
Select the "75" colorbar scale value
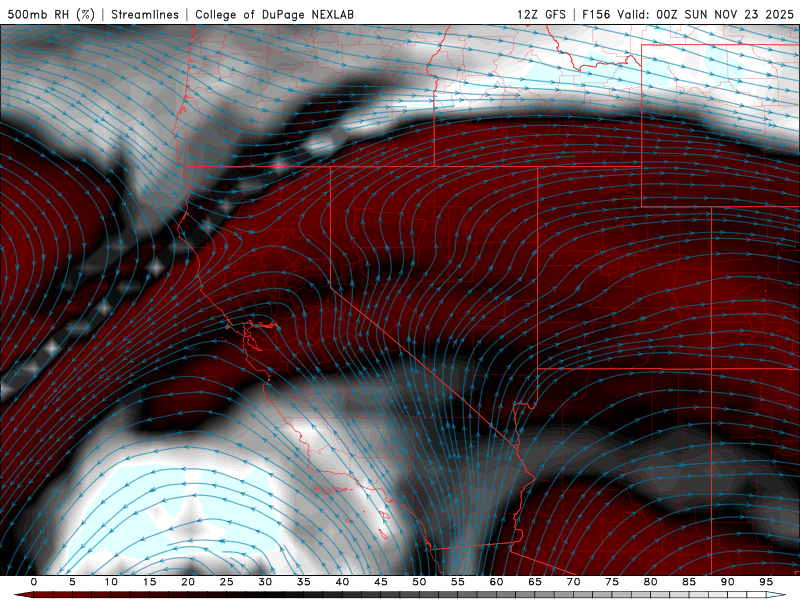point(612,582)
